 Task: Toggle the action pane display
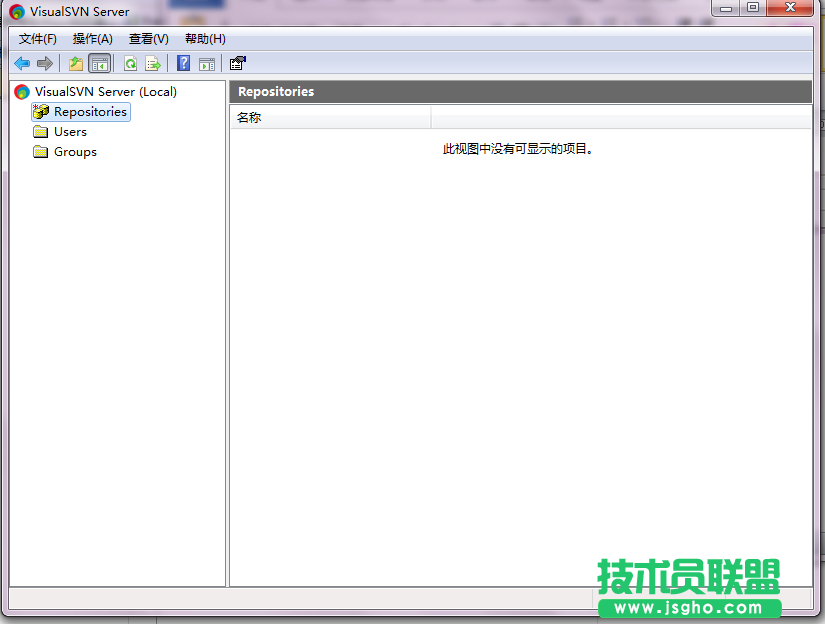[x=206, y=63]
